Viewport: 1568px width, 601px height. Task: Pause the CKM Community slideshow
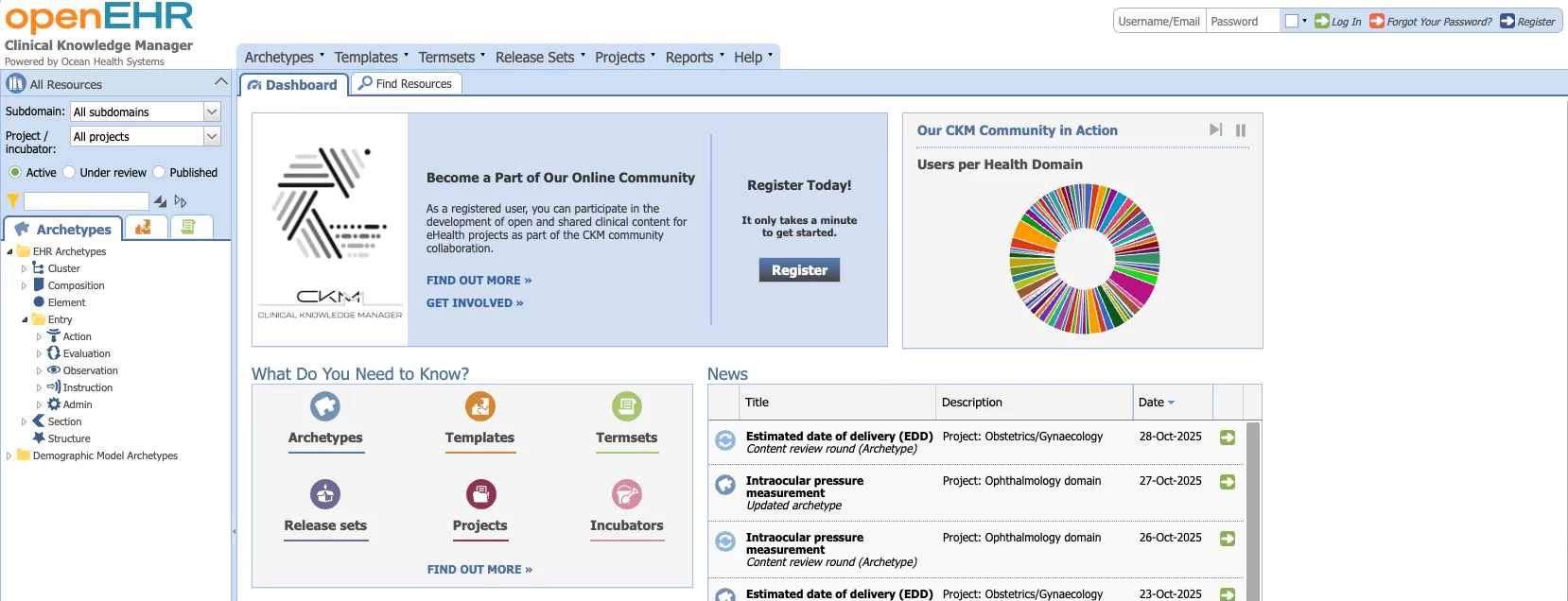pos(1240,130)
